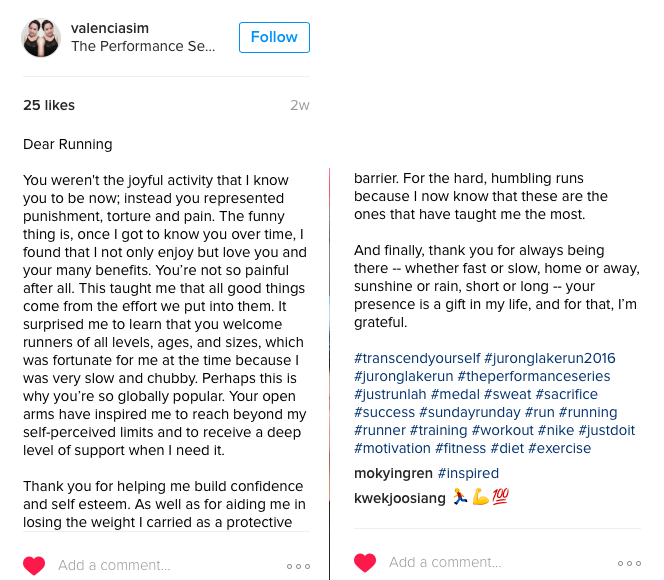Click the valenciasim profile picture

[x=42, y=38]
